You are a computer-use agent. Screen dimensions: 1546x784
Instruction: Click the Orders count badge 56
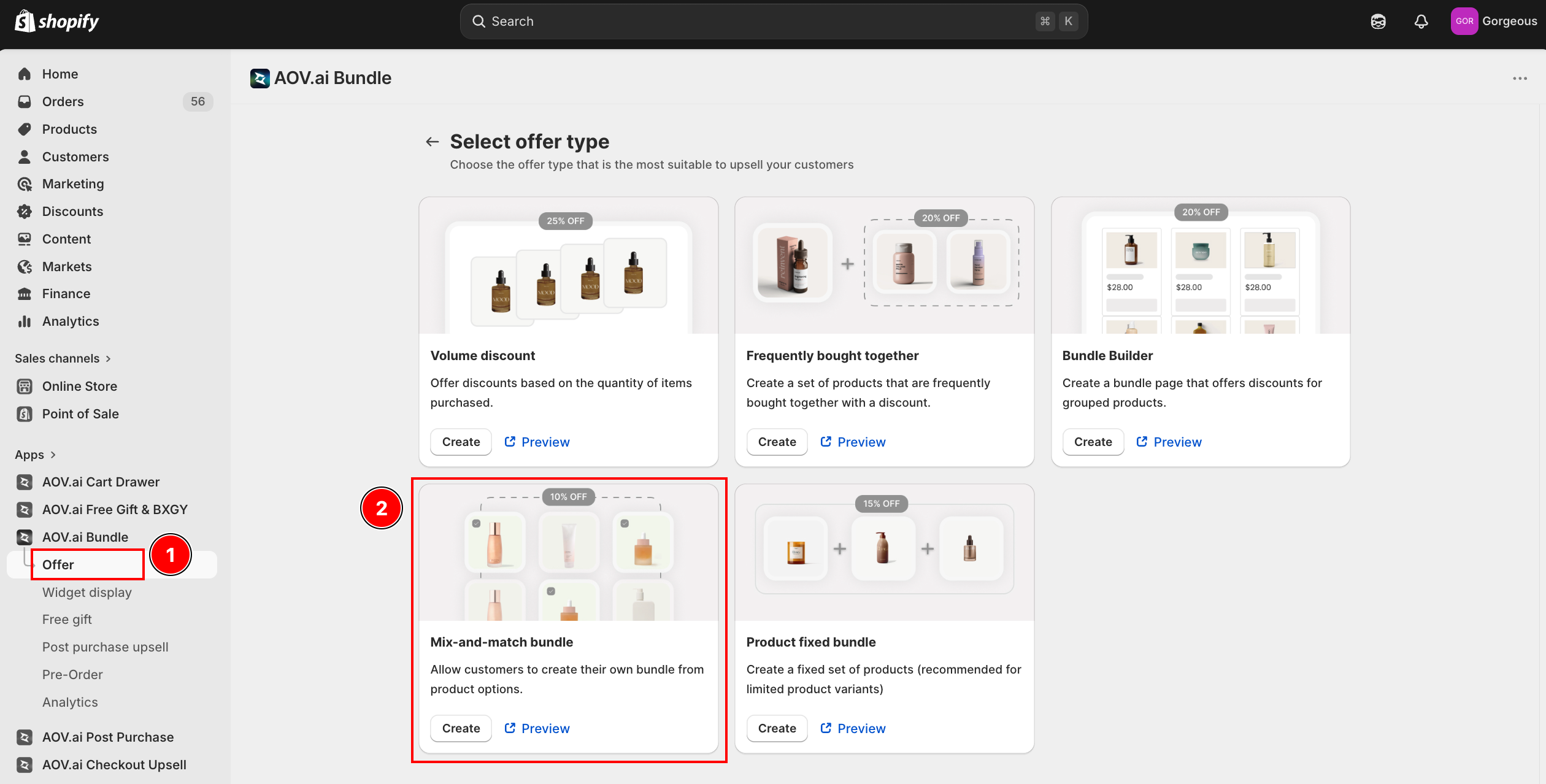[x=198, y=102]
